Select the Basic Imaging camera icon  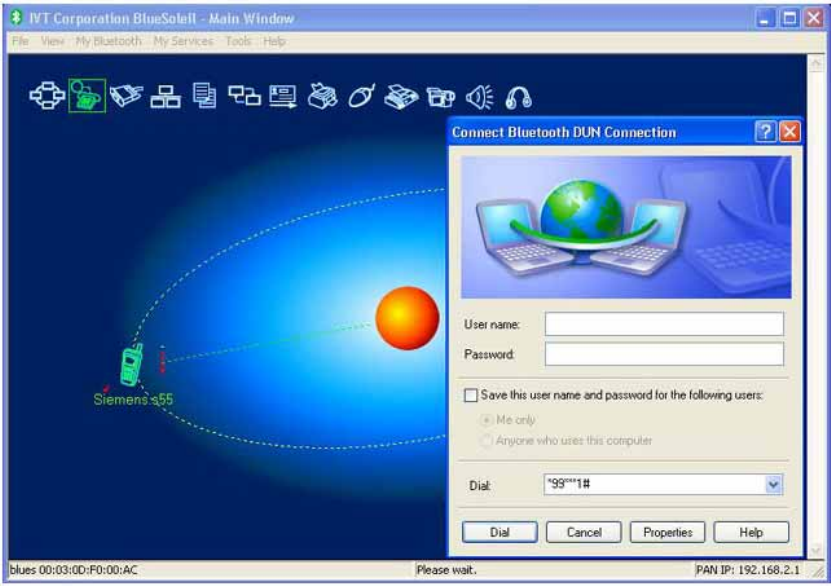pyautogui.click(x=440, y=97)
